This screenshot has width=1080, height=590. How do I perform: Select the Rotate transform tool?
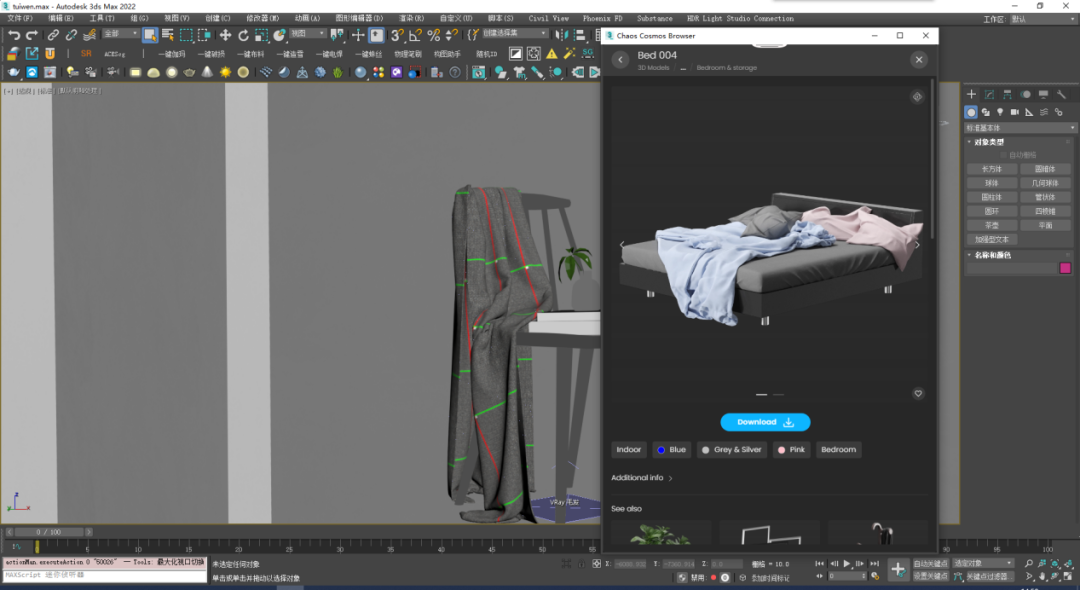pyautogui.click(x=243, y=35)
